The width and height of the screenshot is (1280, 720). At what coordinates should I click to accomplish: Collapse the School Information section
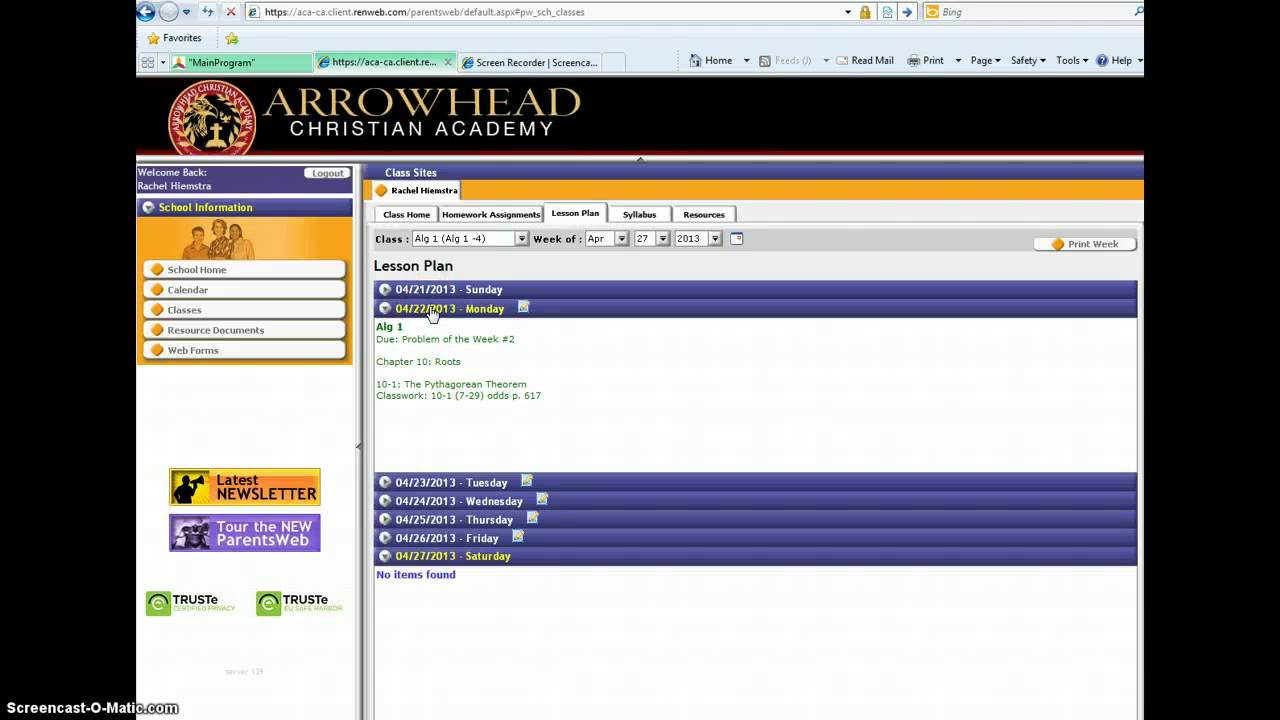(148, 207)
